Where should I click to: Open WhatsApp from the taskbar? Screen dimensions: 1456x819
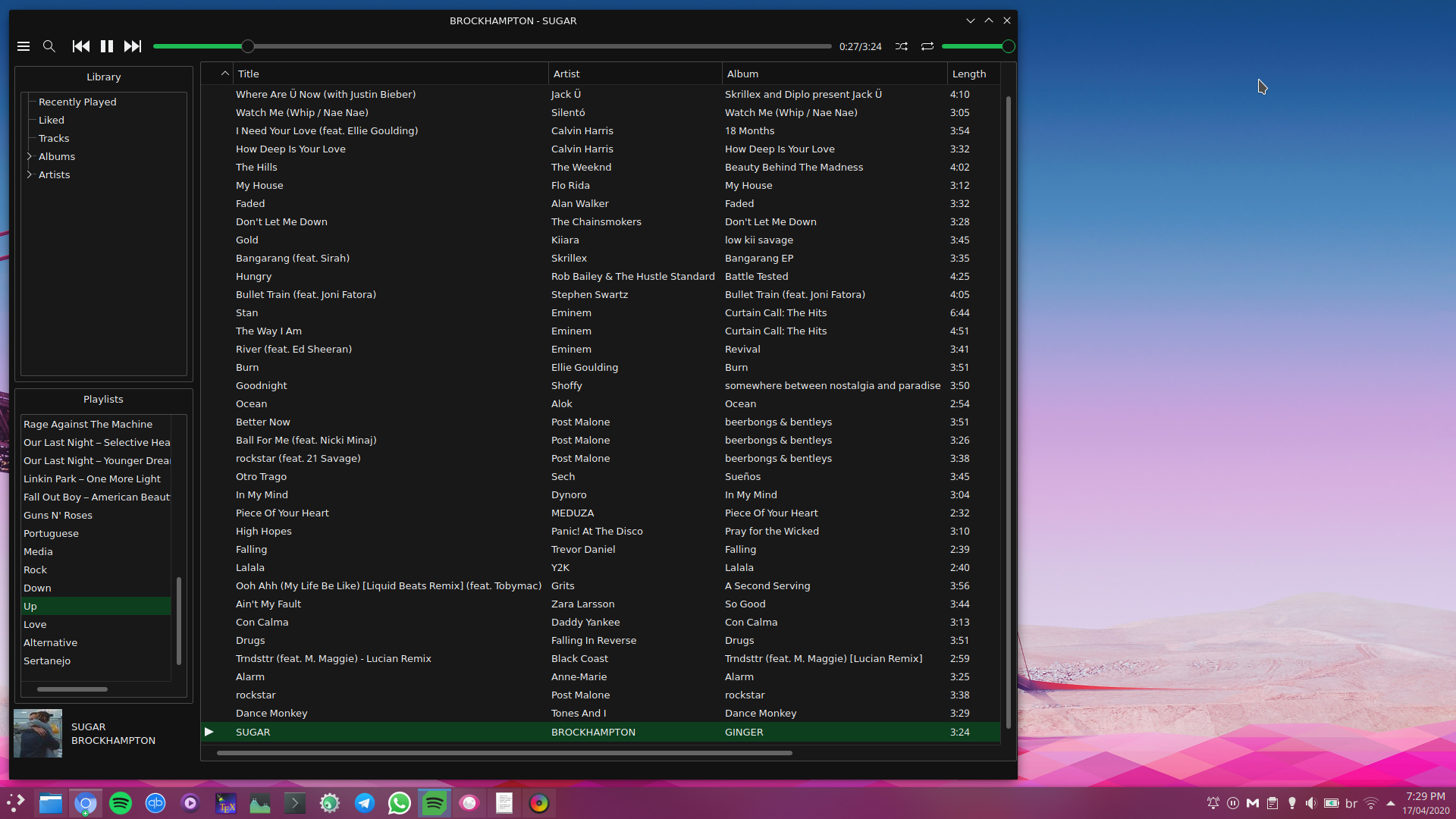pos(400,803)
